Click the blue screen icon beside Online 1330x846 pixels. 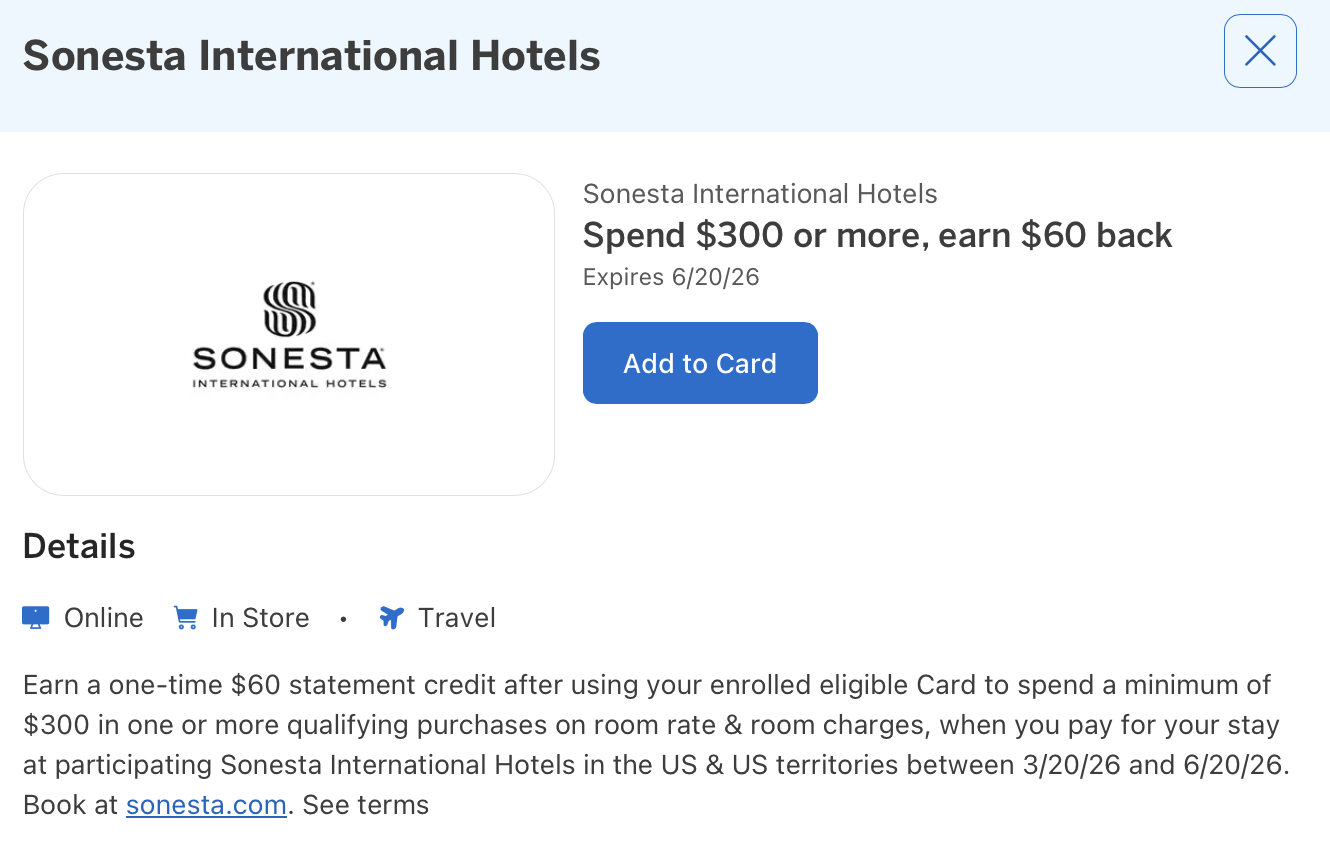click(x=34, y=617)
